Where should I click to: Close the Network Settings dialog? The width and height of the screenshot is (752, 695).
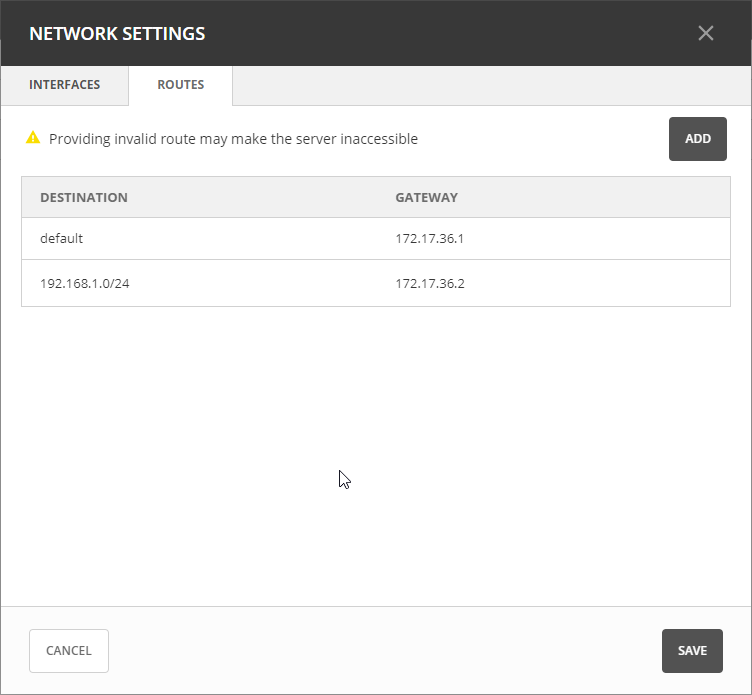[x=706, y=33]
